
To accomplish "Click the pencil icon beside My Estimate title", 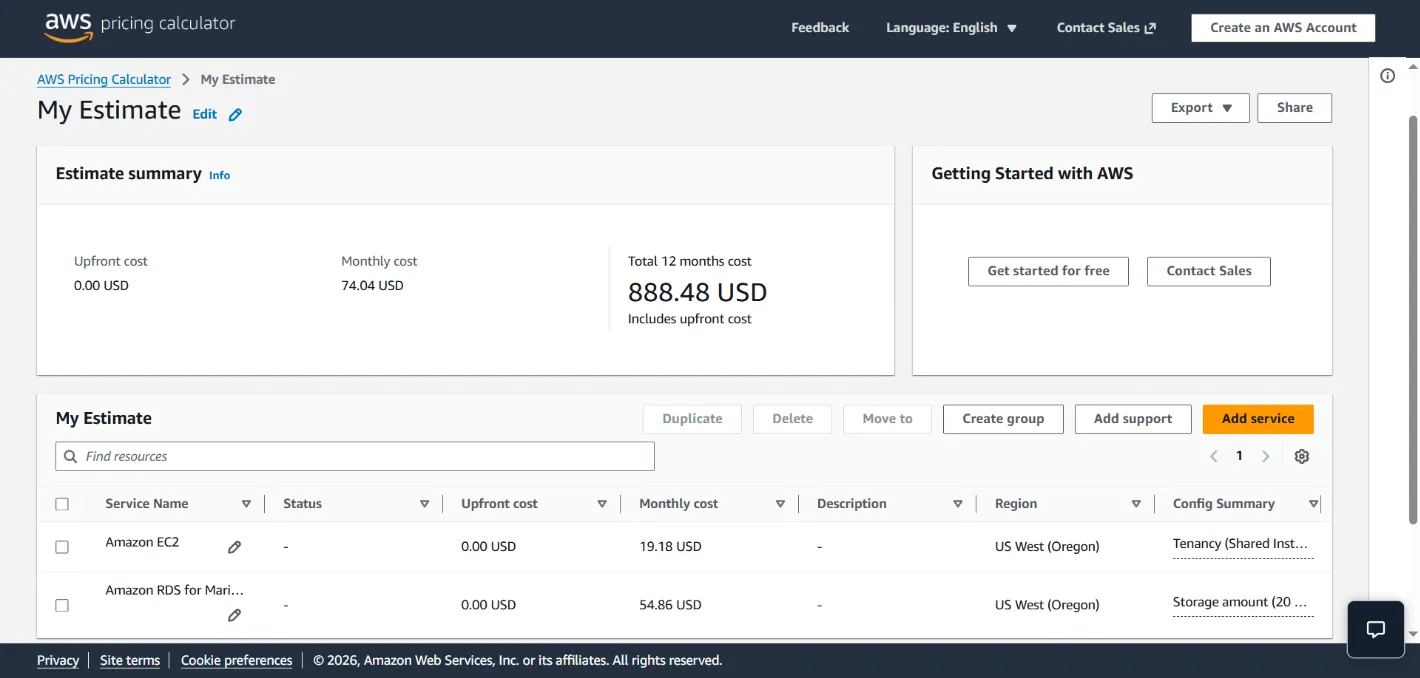I will pos(235,115).
